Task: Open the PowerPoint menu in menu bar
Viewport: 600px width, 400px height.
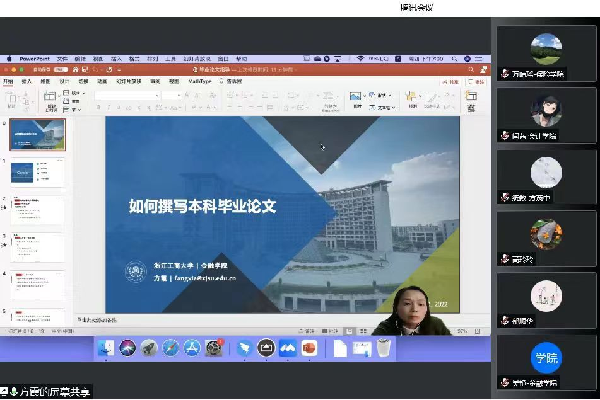Action: [34, 59]
